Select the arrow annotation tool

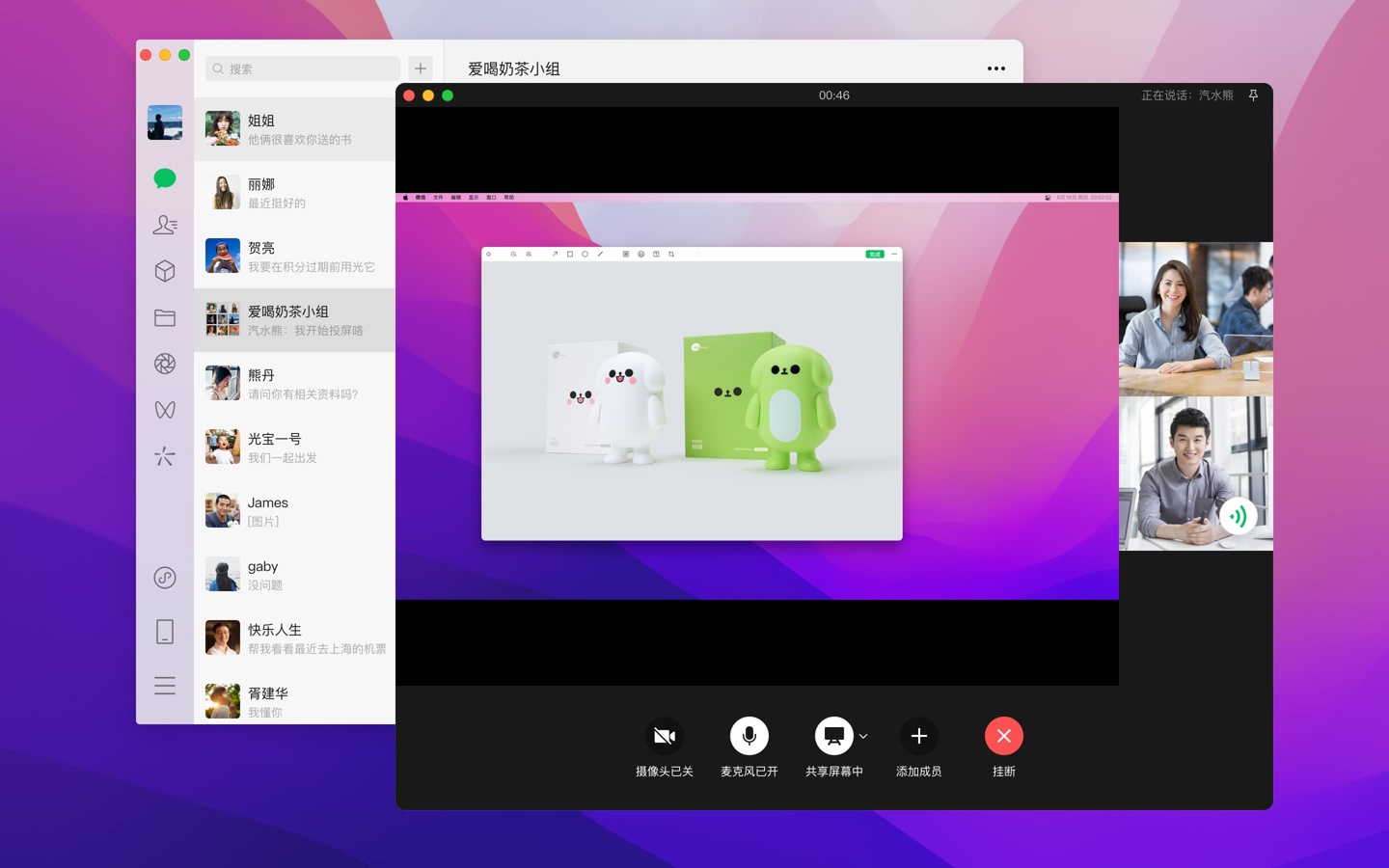[x=555, y=254]
